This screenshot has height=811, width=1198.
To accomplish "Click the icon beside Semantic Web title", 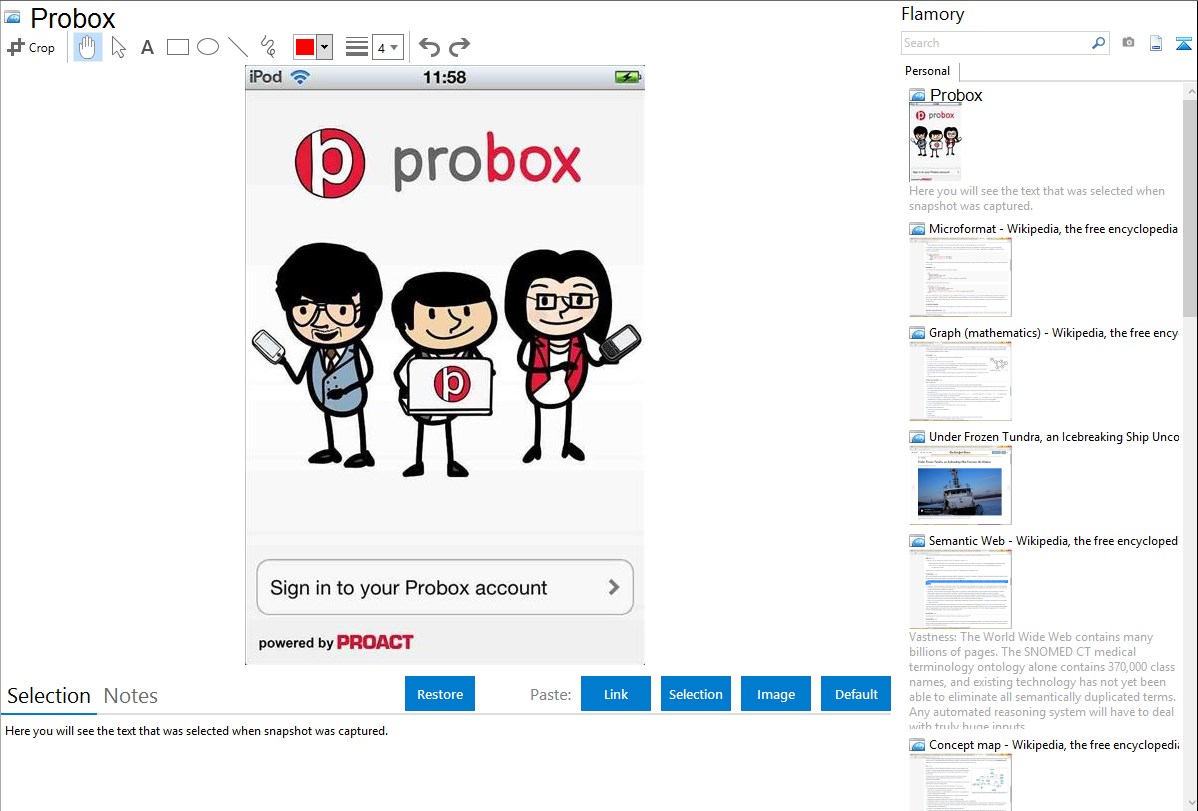I will (917, 540).
